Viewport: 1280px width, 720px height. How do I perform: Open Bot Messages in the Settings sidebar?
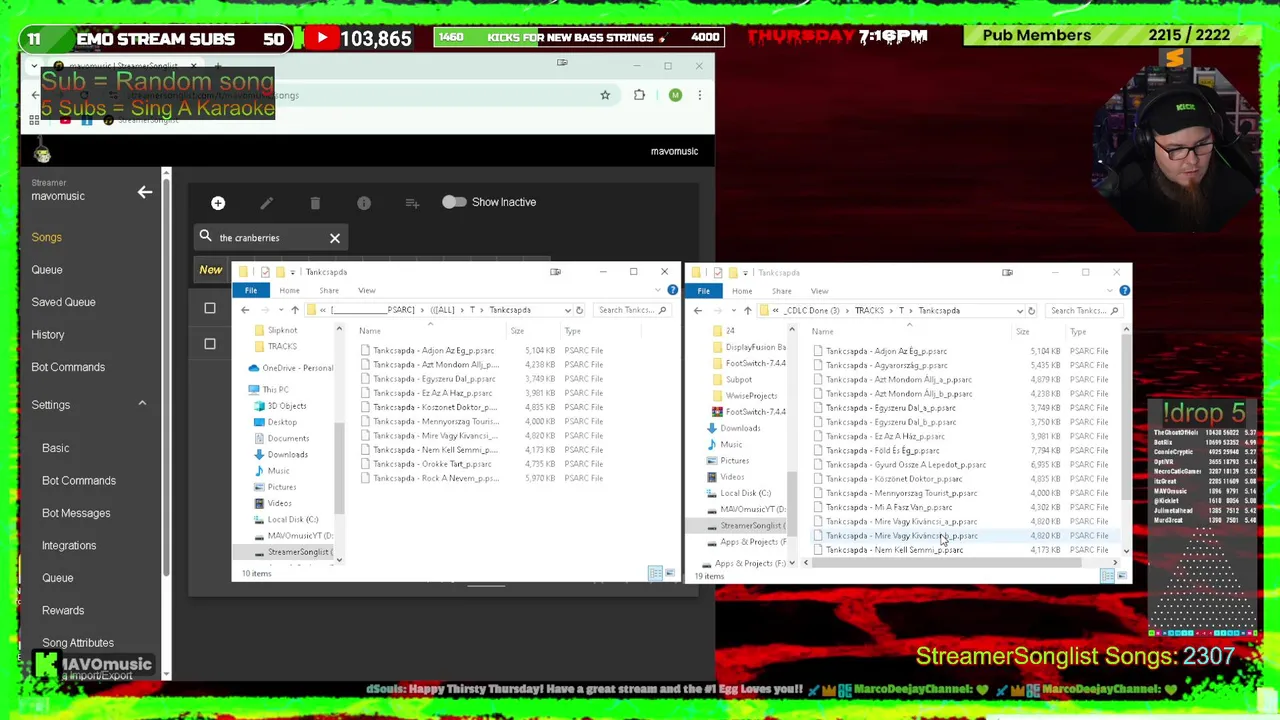coord(76,513)
